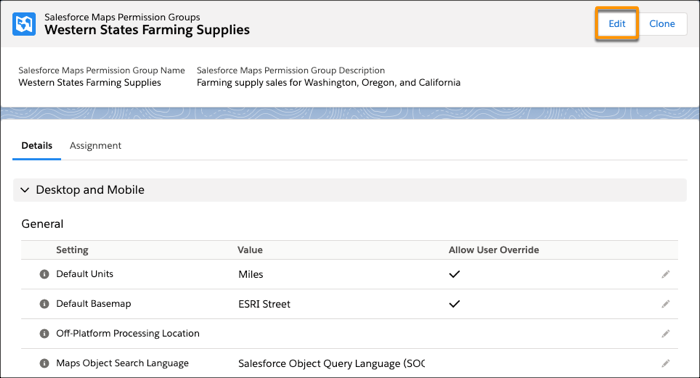The height and width of the screenshot is (378, 700).
Task: Select the Miles value cell
Action: pyautogui.click(x=250, y=274)
